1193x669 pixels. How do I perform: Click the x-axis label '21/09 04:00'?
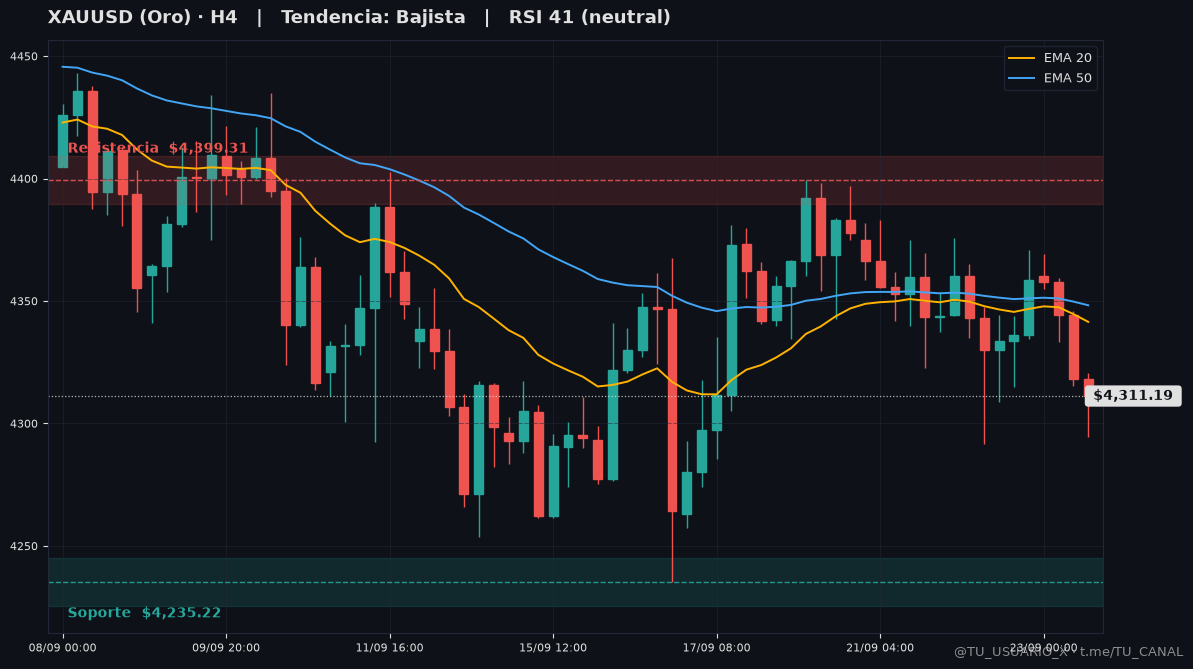[880, 648]
